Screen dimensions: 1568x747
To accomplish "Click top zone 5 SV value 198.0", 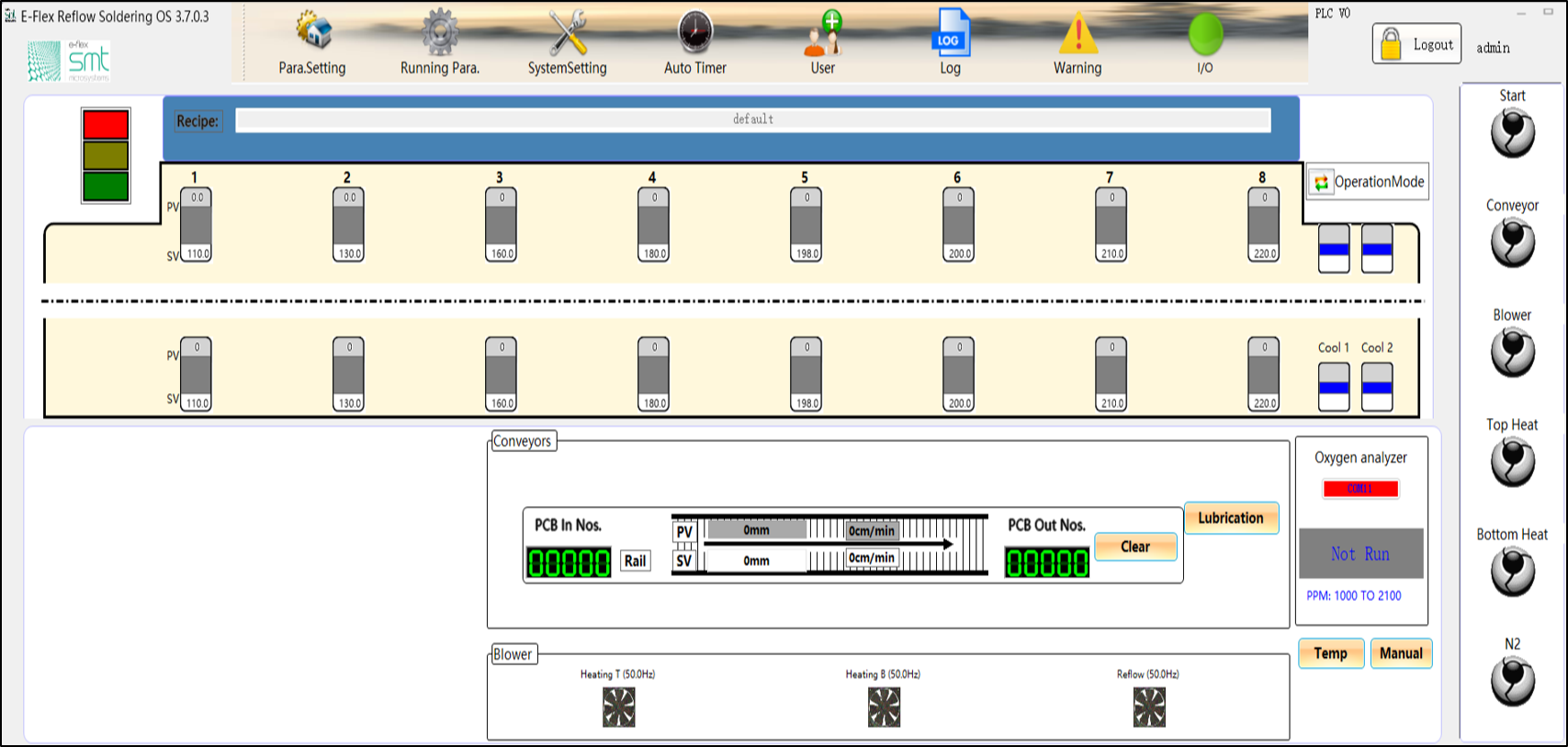I will point(807,254).
